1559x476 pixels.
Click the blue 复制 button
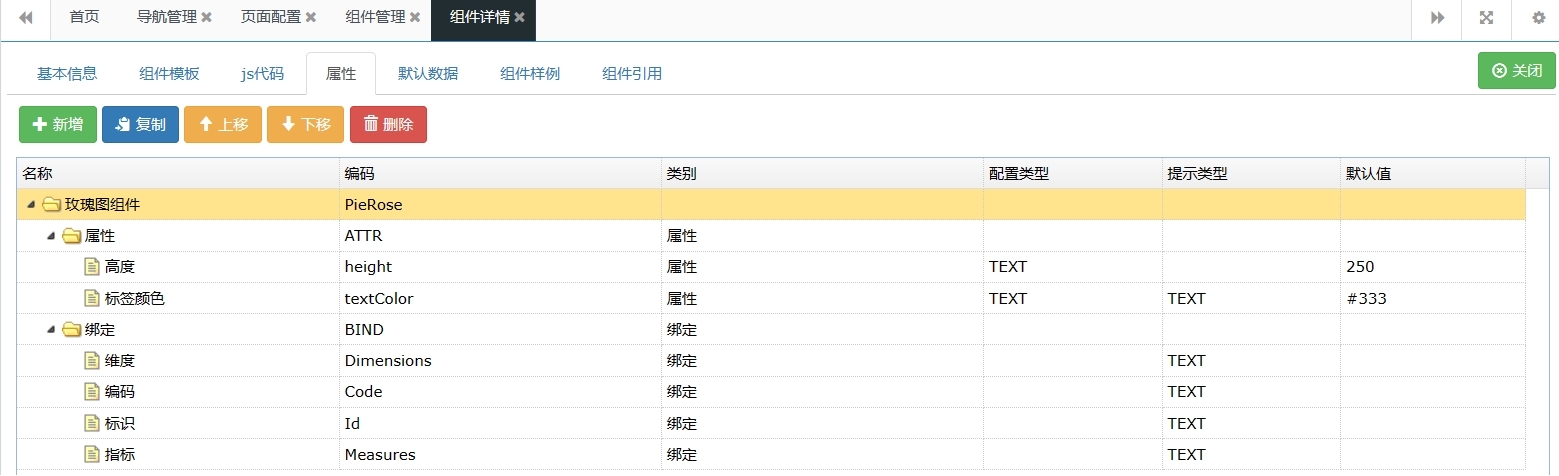tap(140, 124)
